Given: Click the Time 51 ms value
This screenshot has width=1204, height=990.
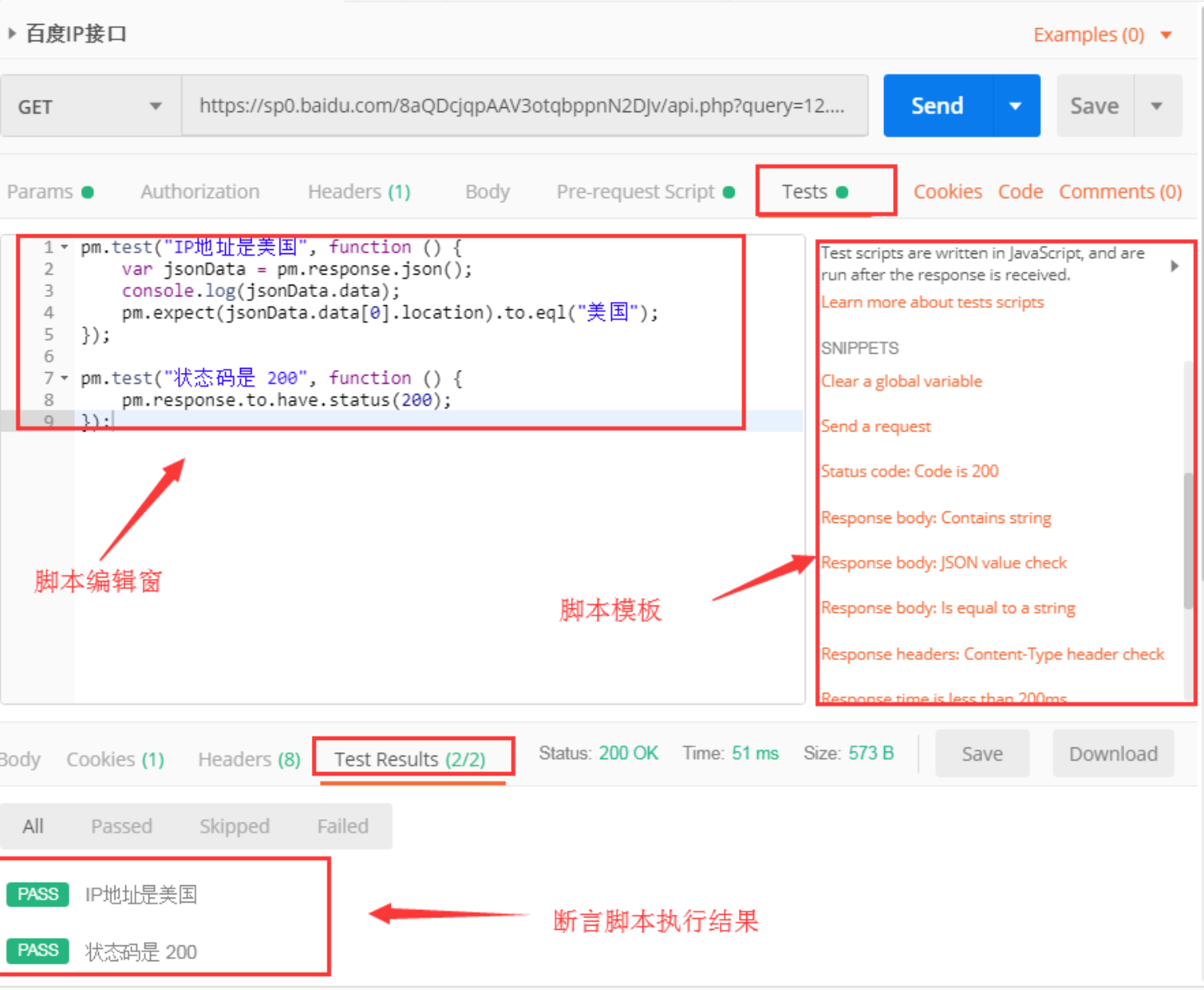Looking at the screenshot, I should coord(755,753).
